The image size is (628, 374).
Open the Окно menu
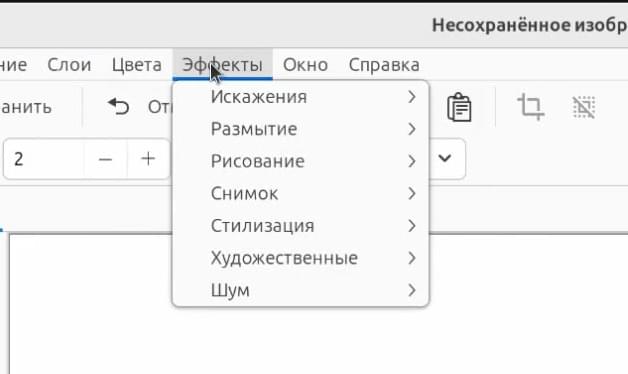(x=306, y=64)
